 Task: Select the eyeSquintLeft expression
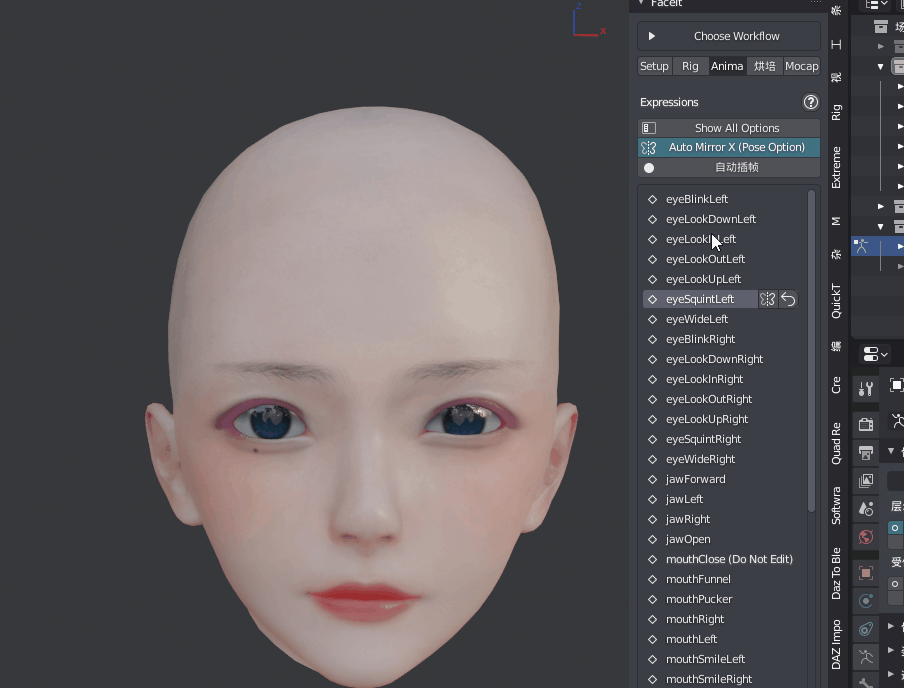[x=700, y=299]
